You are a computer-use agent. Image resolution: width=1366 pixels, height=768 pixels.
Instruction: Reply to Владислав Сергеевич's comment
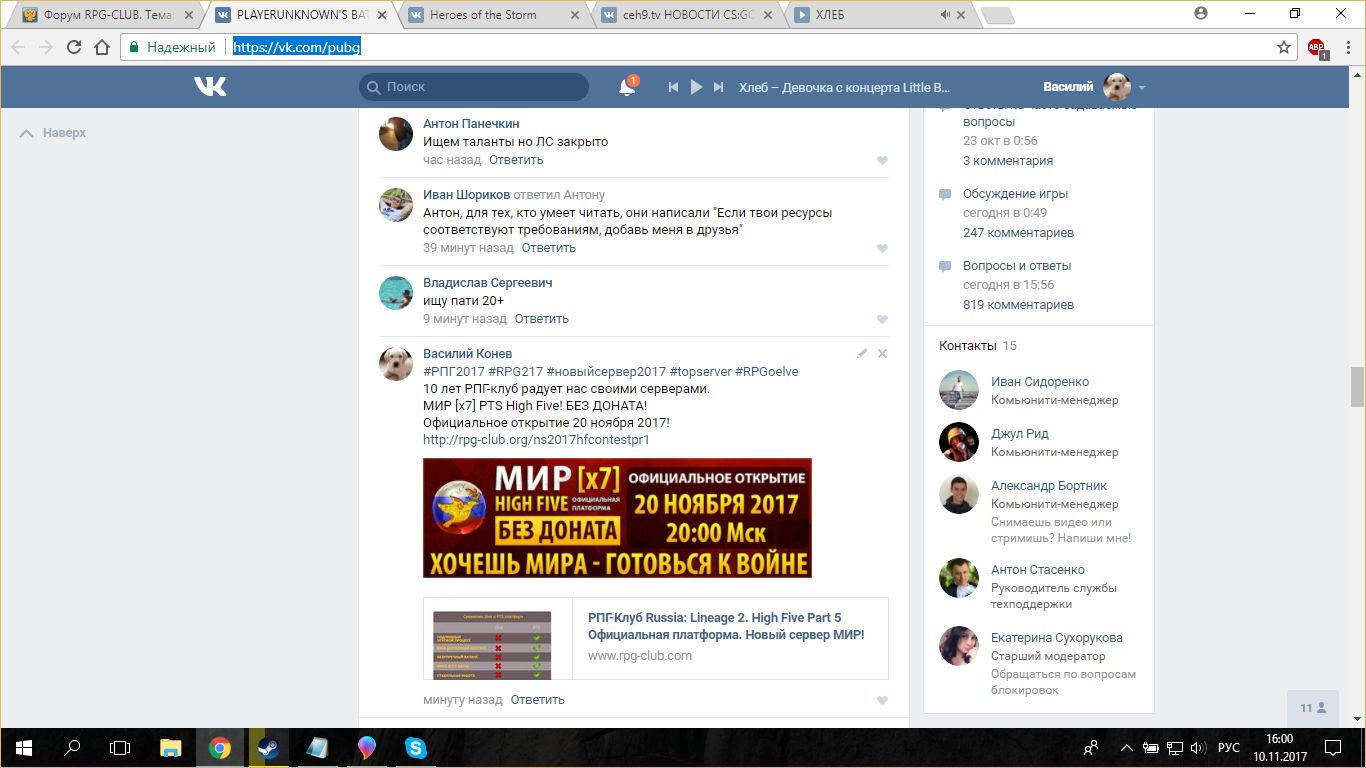click(x=541, y=319)
